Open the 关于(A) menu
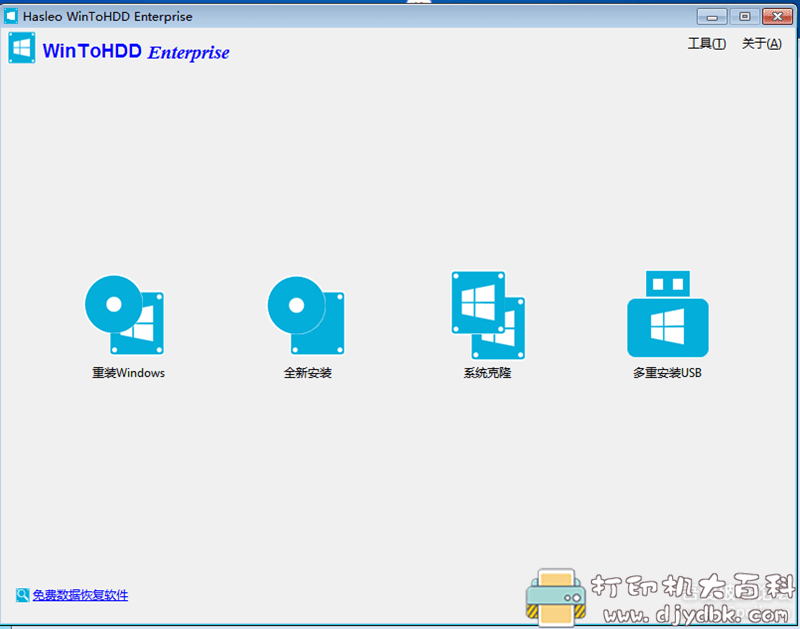The image size is (800, 629). click(761, 44)
